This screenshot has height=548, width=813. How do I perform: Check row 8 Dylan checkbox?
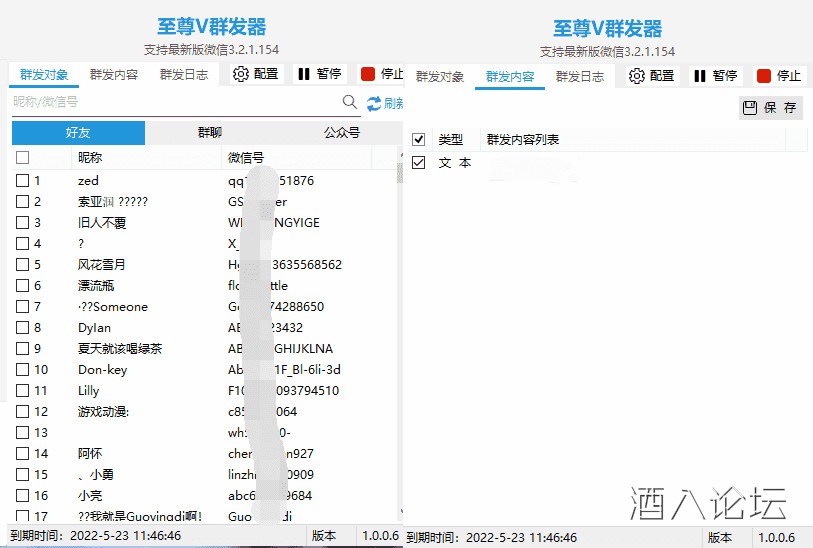[22, 328]
